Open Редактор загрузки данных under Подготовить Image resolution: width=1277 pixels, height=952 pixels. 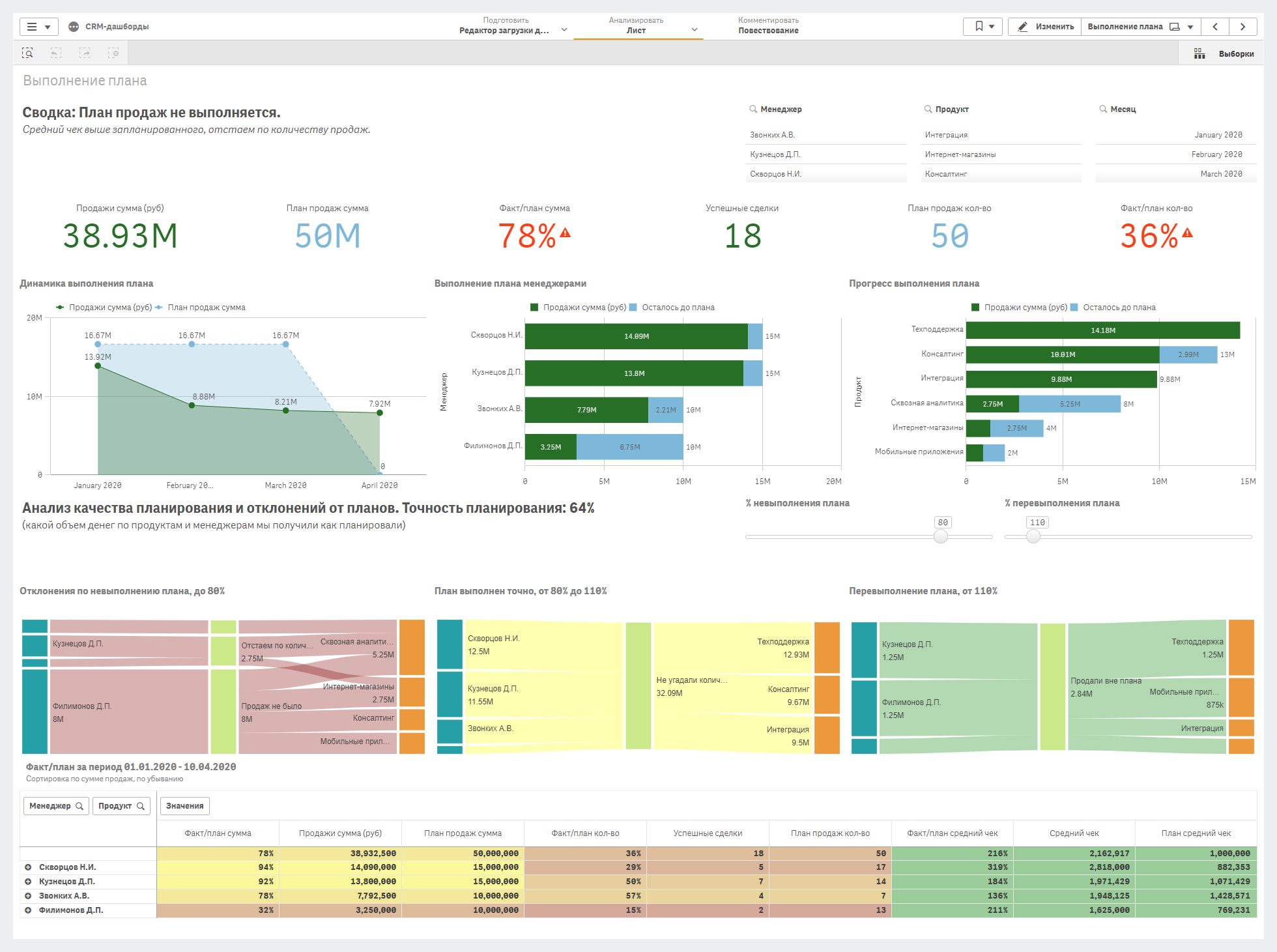tap(505, 30)
